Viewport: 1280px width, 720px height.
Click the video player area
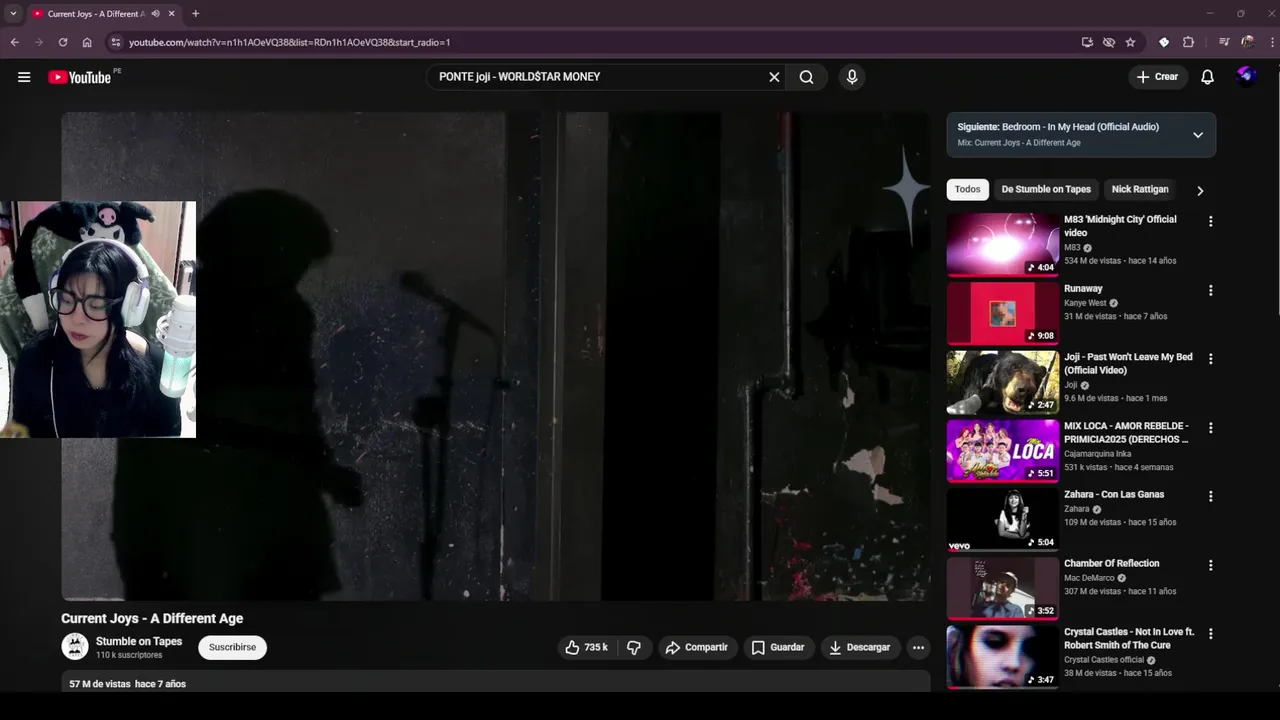pos(496,356)
